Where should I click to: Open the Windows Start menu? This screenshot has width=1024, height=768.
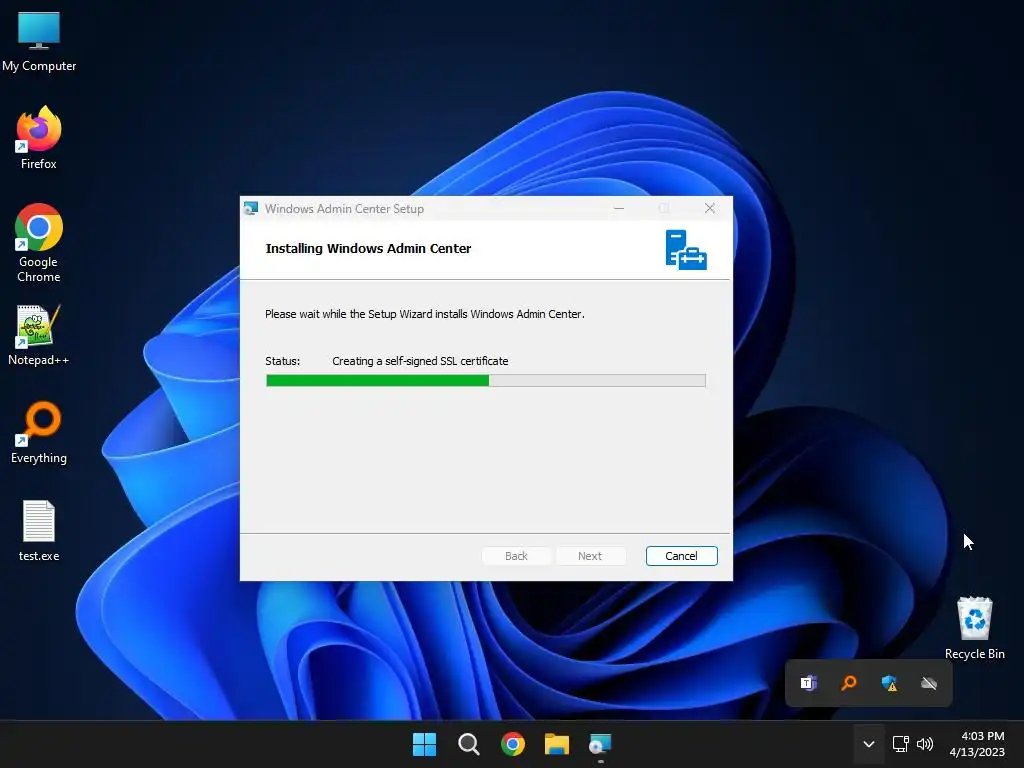(424, 744)
